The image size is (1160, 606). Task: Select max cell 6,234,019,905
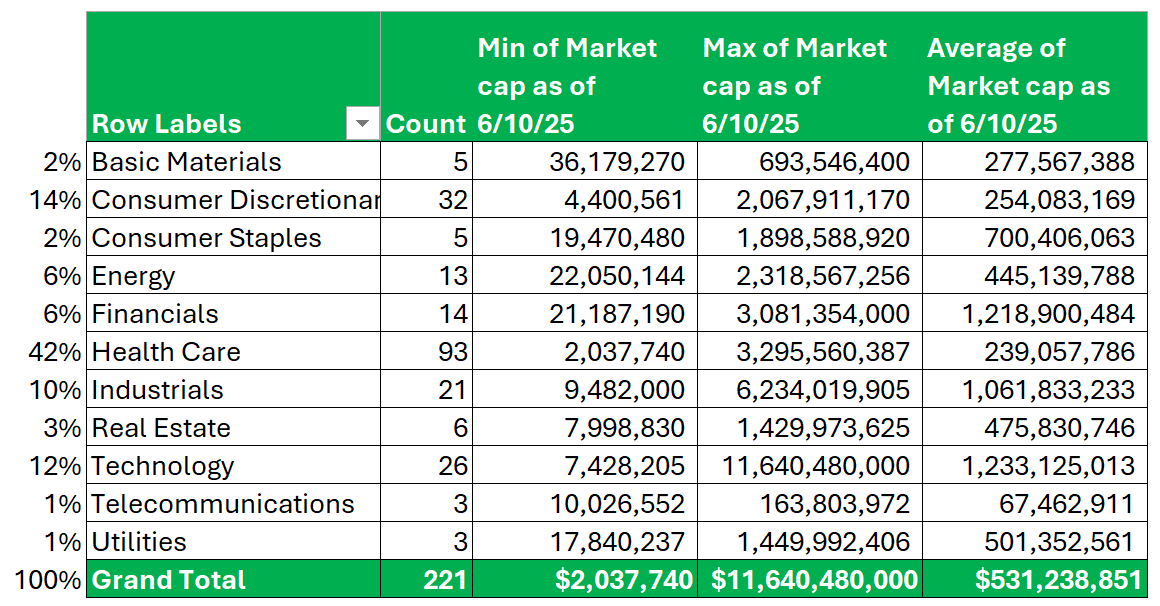pyautogui.click(x=809, y=388)
